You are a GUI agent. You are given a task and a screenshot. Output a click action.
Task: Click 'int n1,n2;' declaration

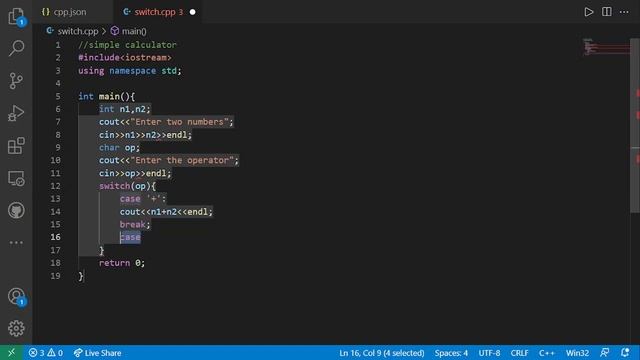[x=124, y=109]
